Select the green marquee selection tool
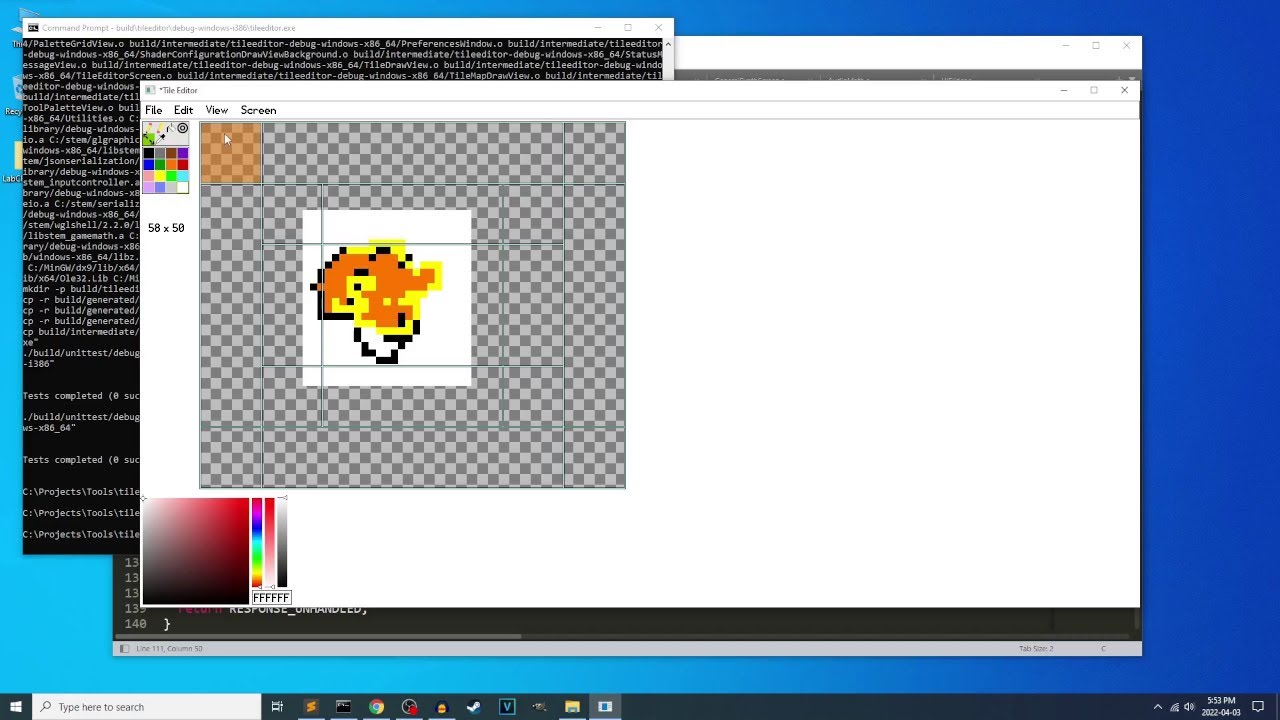This screenshot has height=720, width=1280. coord(149,139)
